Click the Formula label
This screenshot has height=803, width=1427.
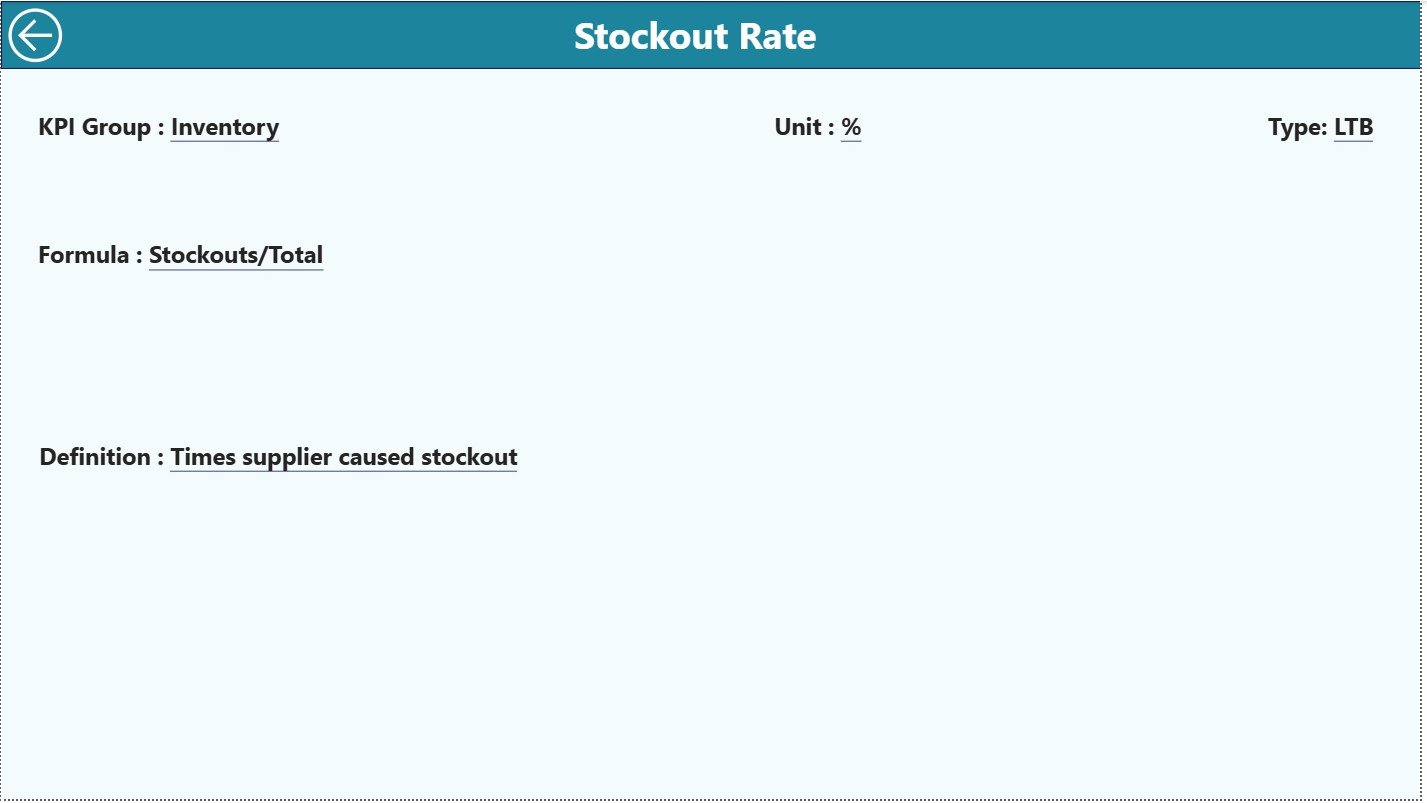[88, 255]
